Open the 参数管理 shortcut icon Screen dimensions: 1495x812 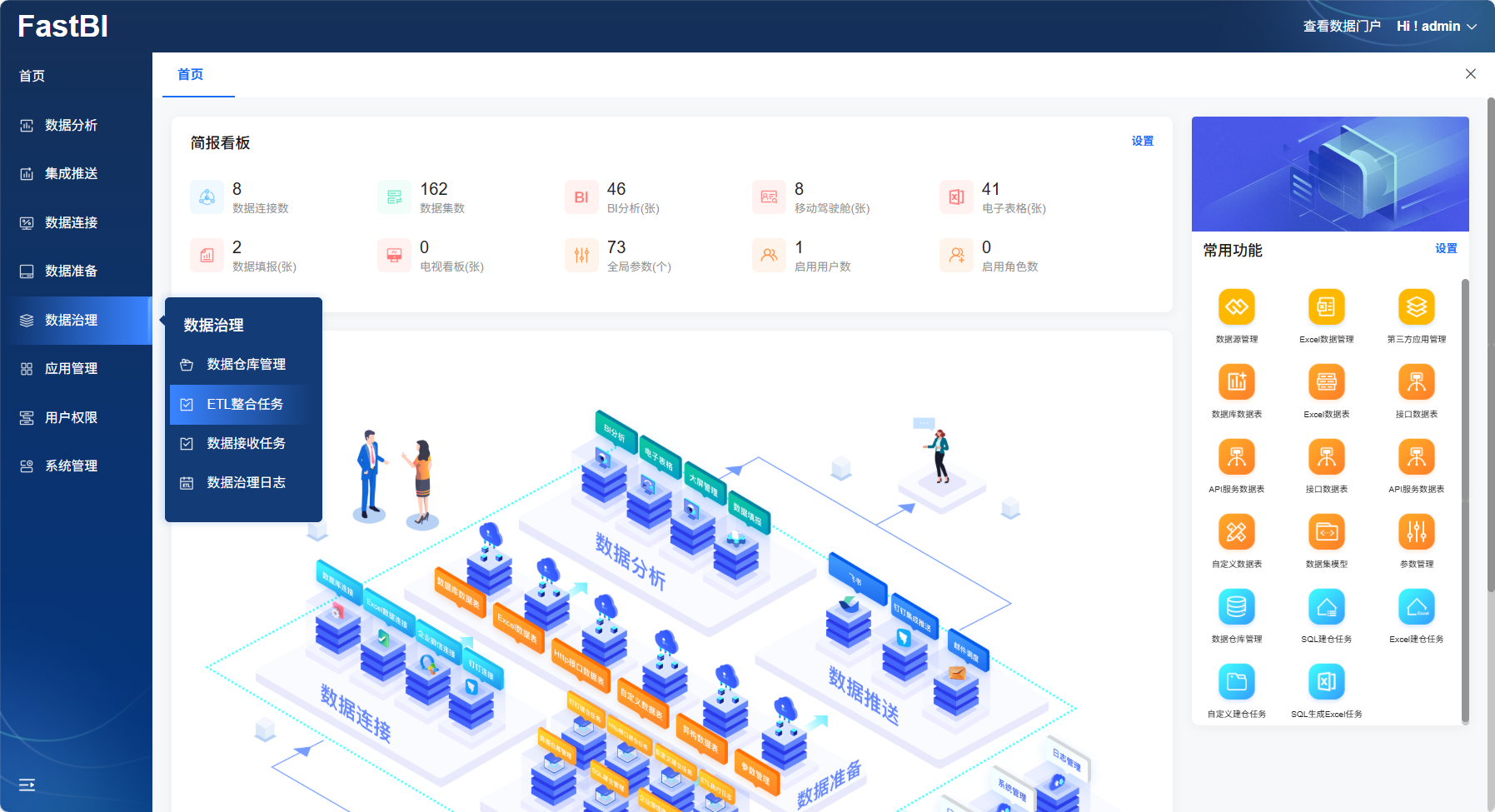pyautogui.click(x=1416, y=532)
